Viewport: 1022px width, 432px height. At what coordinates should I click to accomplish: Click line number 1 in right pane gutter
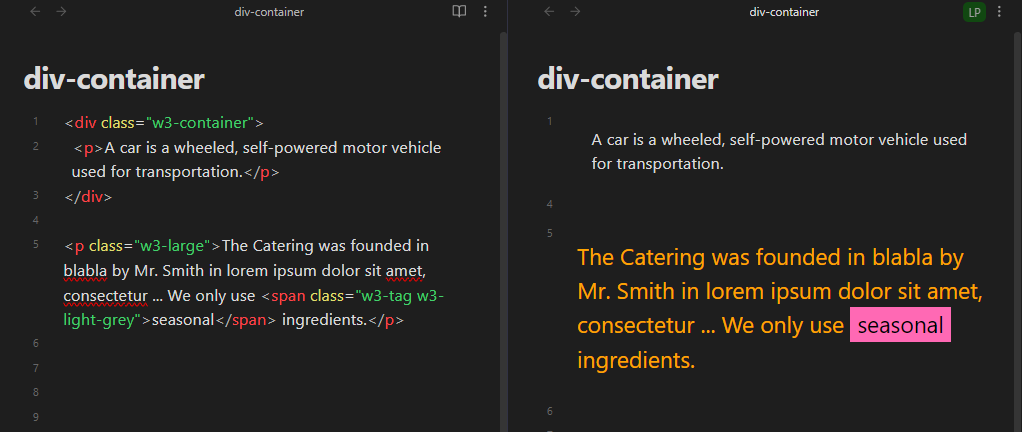click(549, 122)
